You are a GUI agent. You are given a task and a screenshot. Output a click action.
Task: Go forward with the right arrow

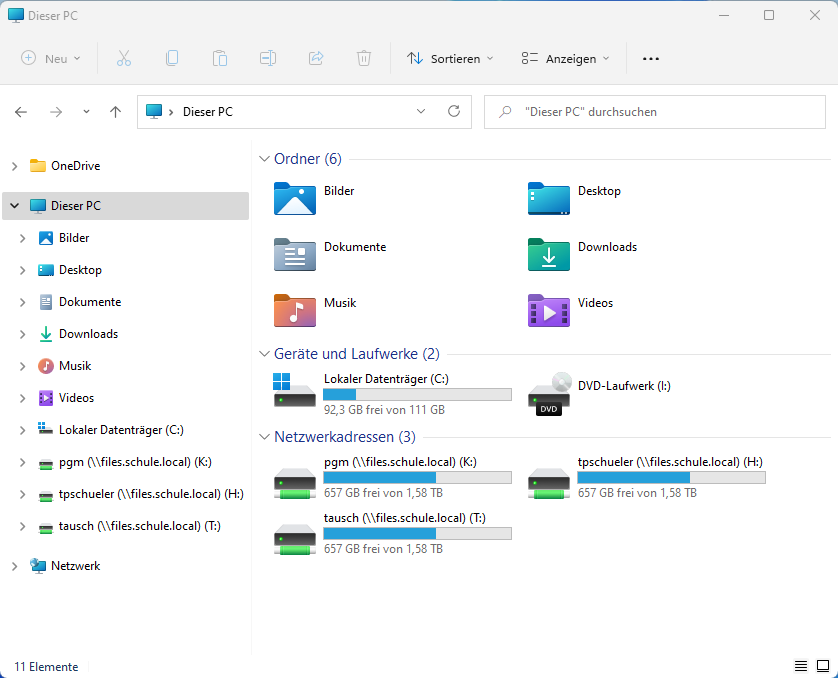[56, 112]
